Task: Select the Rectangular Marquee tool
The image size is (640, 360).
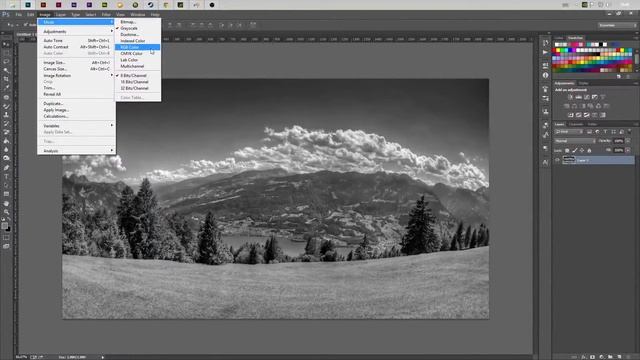Action: (6, 53)
